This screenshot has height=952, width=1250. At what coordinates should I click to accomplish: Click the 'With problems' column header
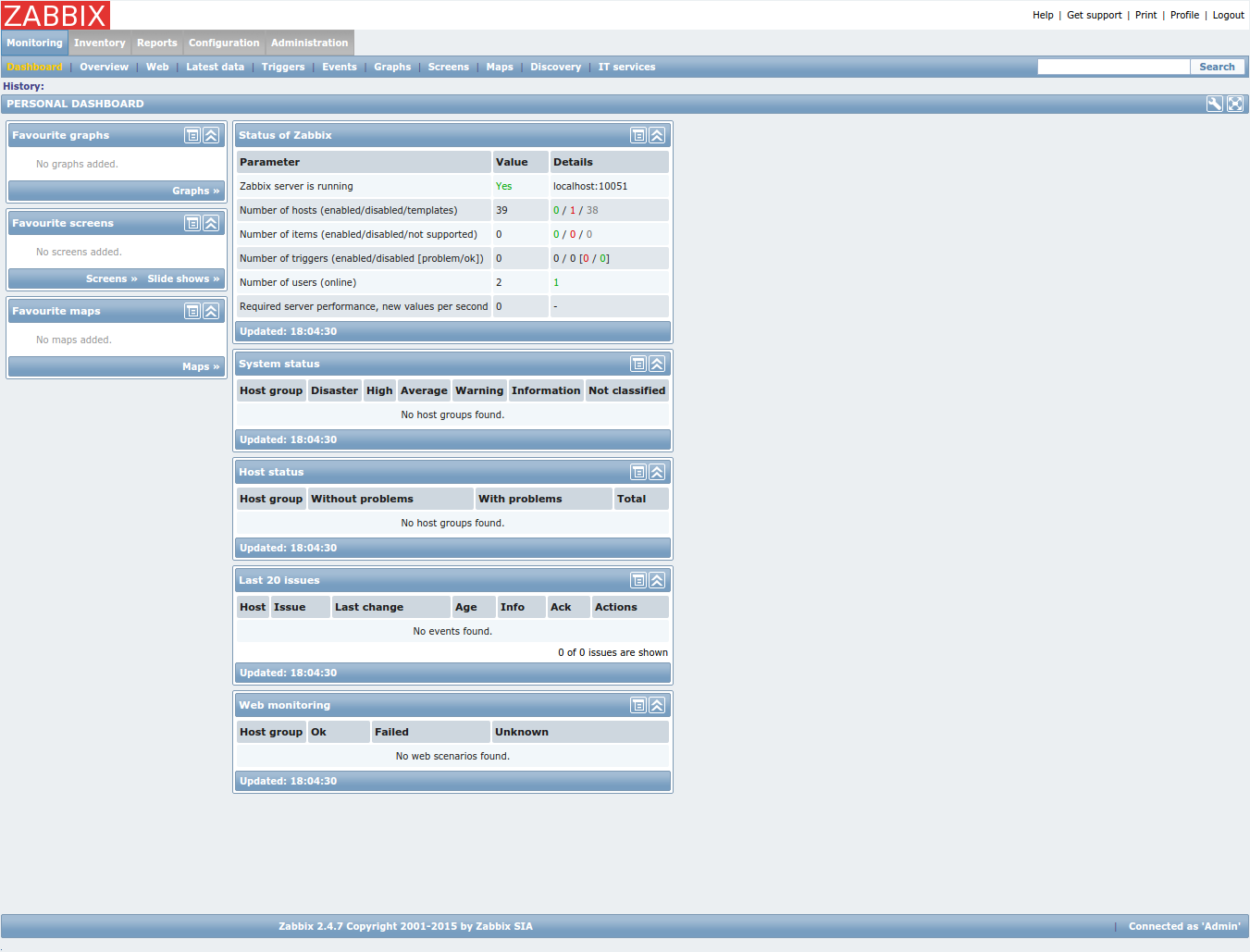[x=543, y=499]
